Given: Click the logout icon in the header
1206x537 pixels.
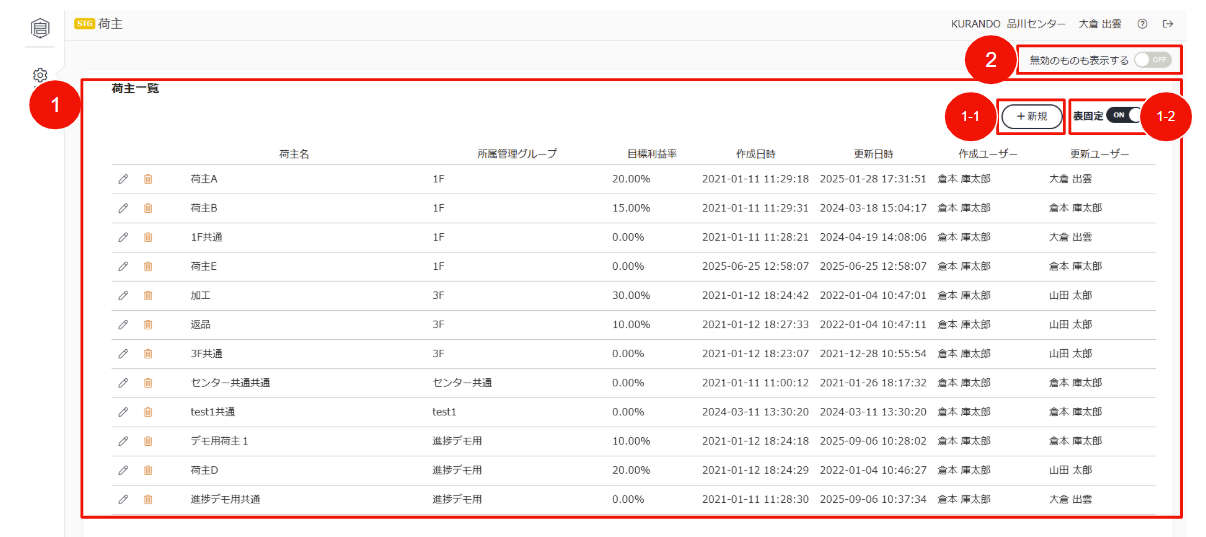Looking at the screenshot, I should pos(1168,23).
